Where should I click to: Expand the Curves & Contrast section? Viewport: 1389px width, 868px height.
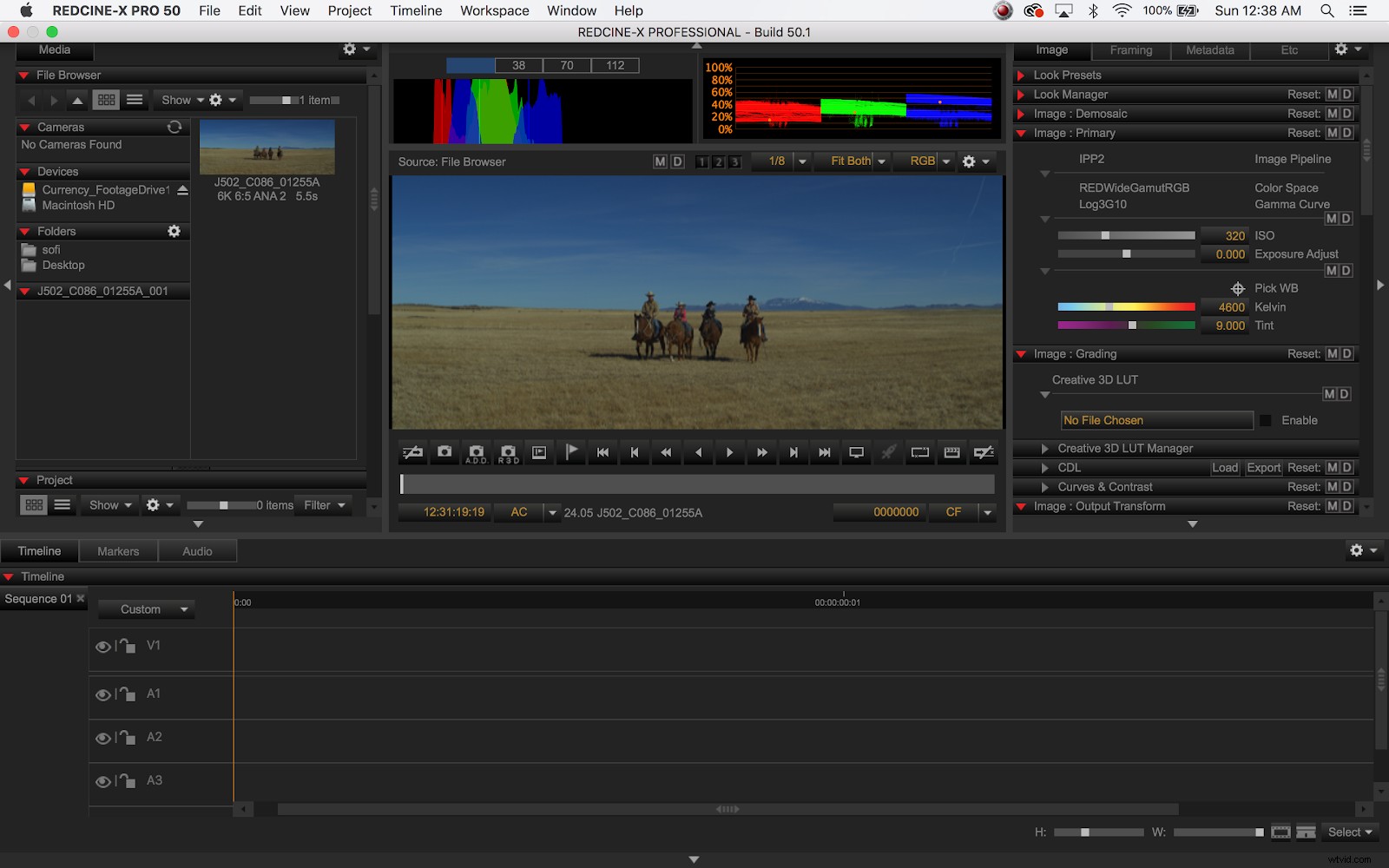1045,487
